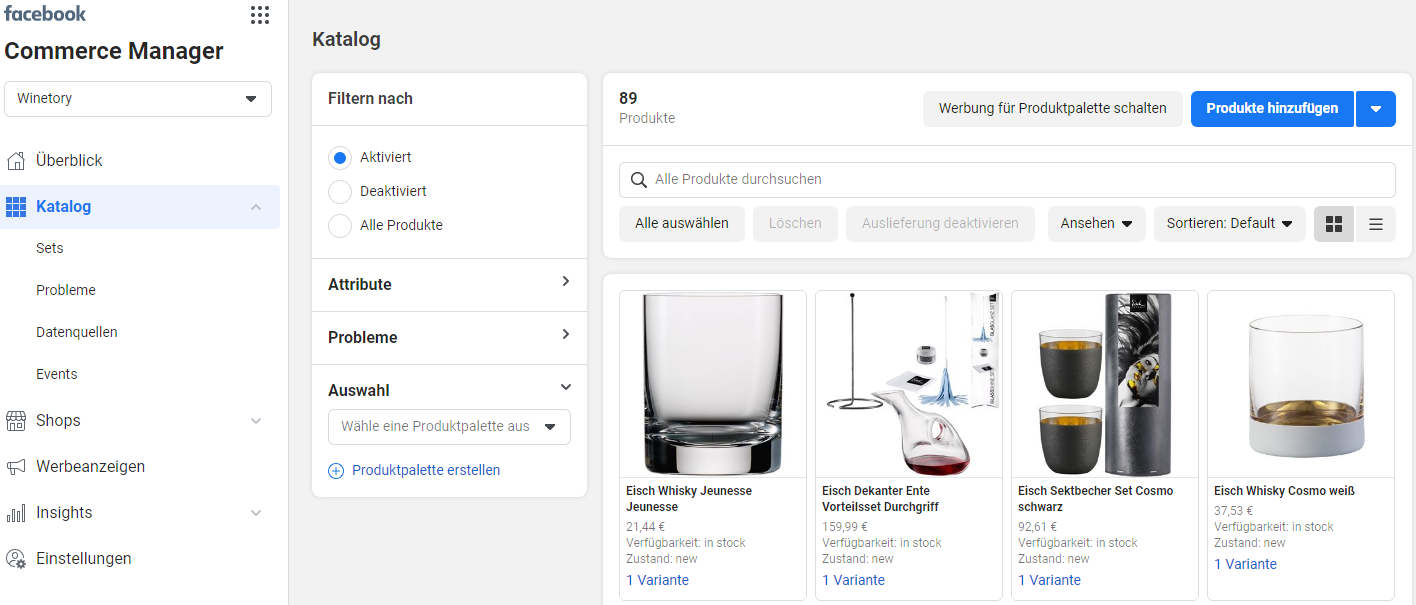
Task: Select the Aktiviert filter option
Action: 340,158
